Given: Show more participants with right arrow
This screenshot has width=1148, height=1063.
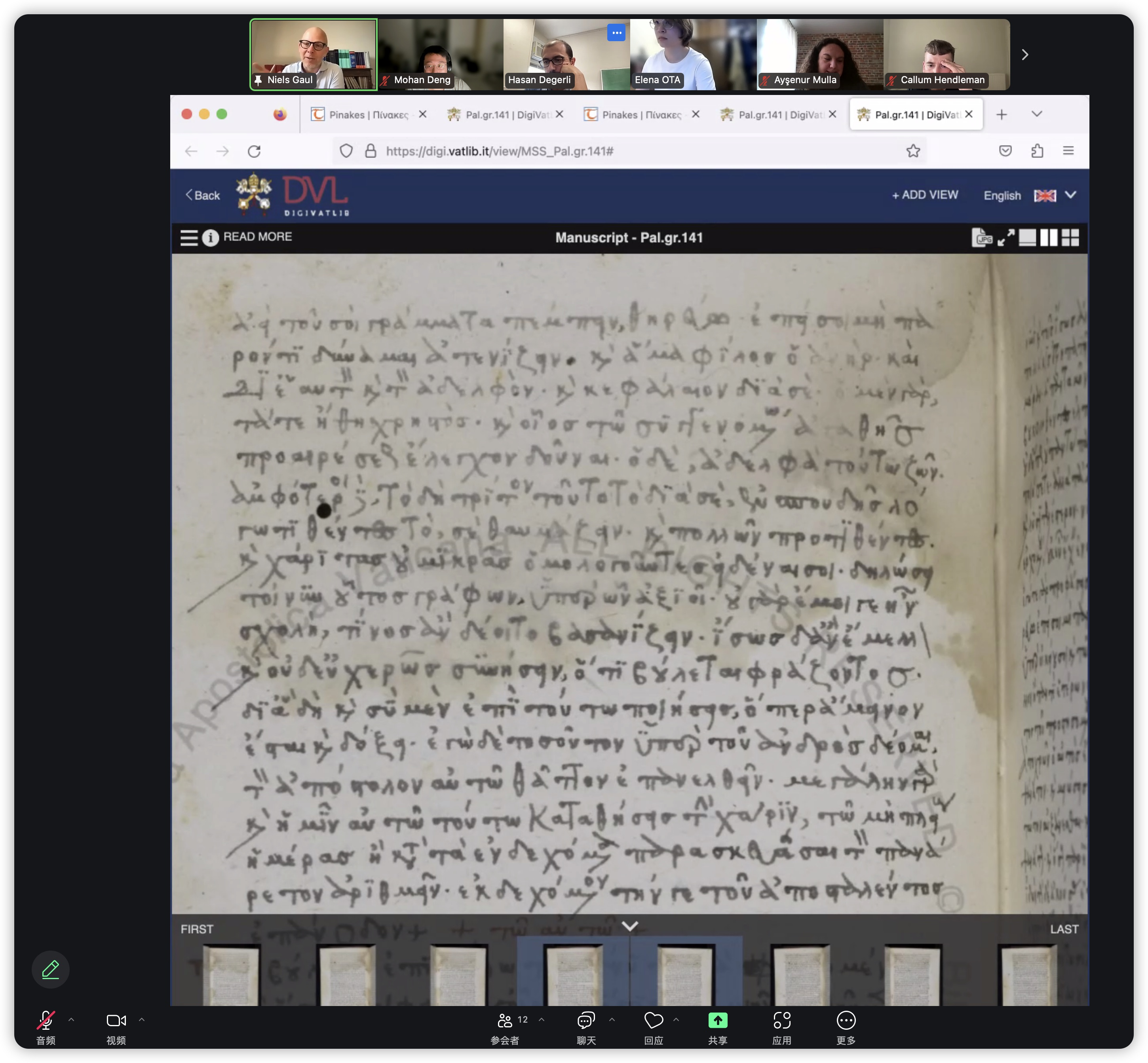Looking at the screenshot, I should coord(1024,55).
